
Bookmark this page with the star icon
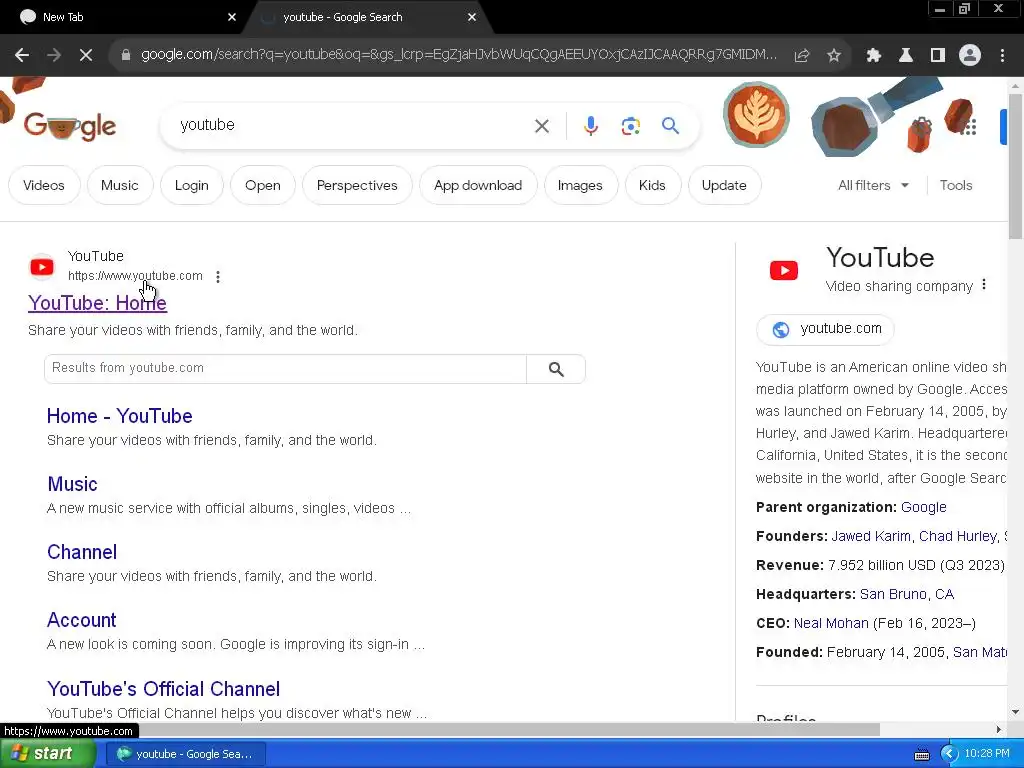point(834,56)
